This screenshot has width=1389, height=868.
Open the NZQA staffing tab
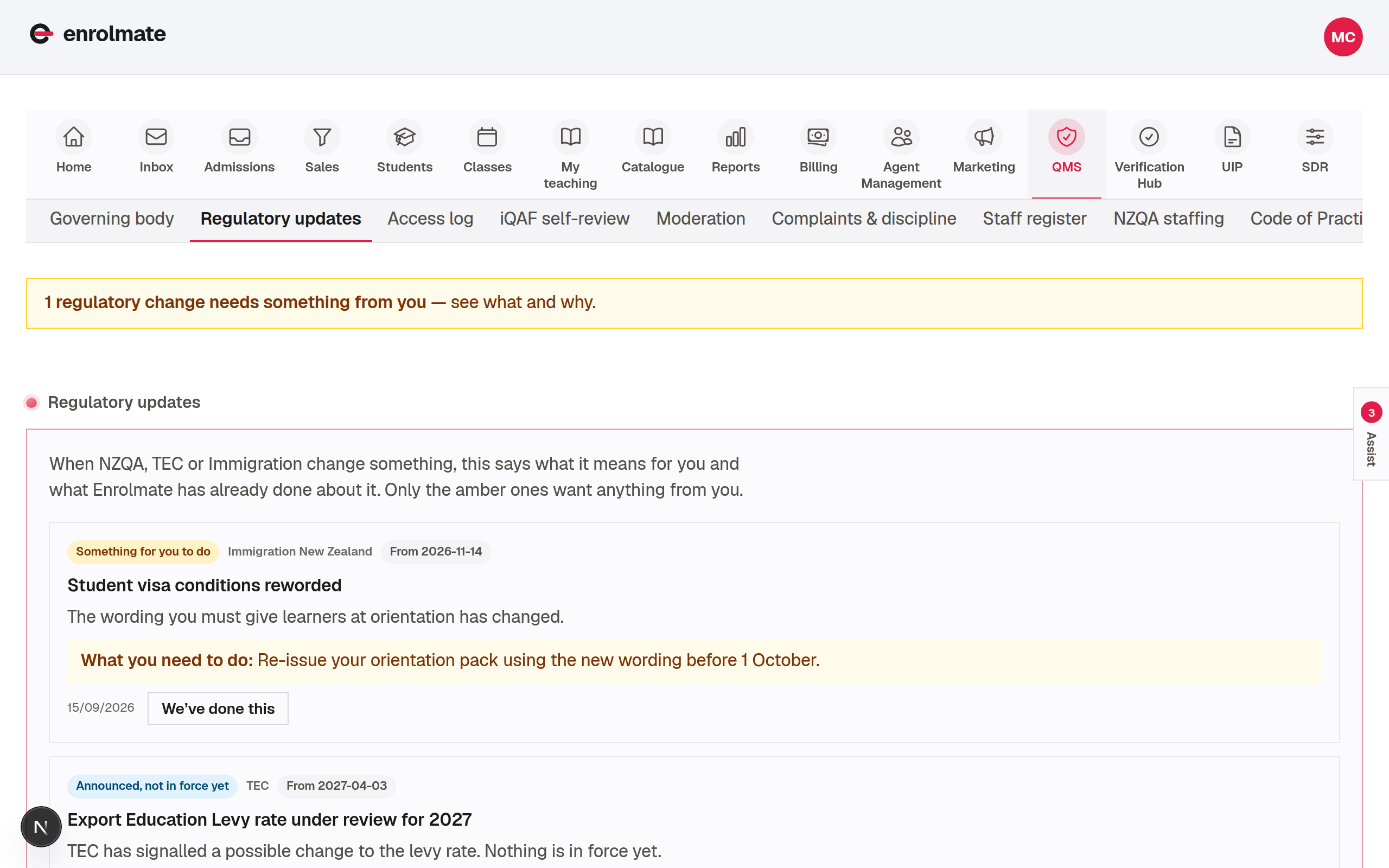pos(1169,219)
